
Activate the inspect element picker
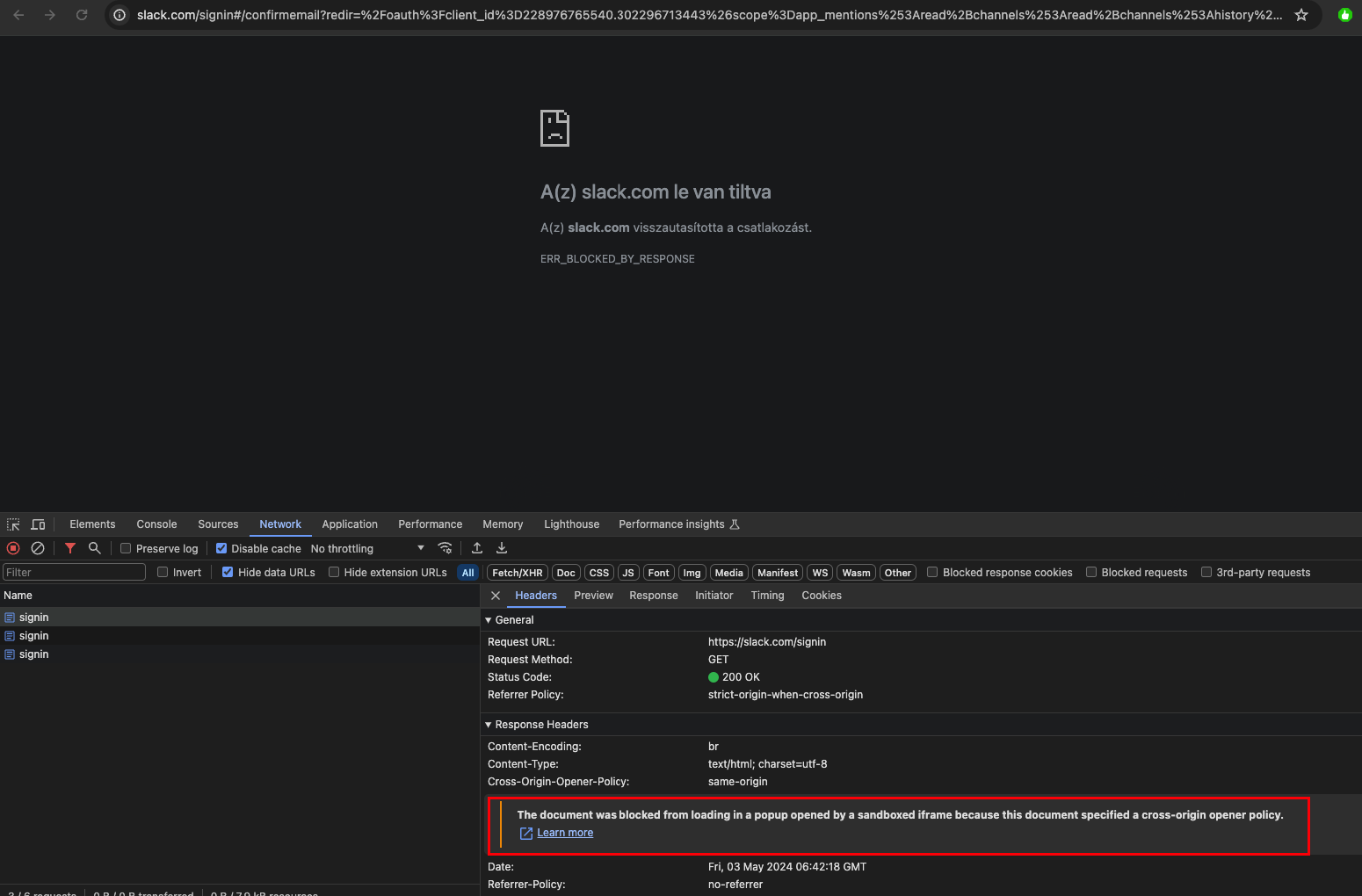pos(13,524)
